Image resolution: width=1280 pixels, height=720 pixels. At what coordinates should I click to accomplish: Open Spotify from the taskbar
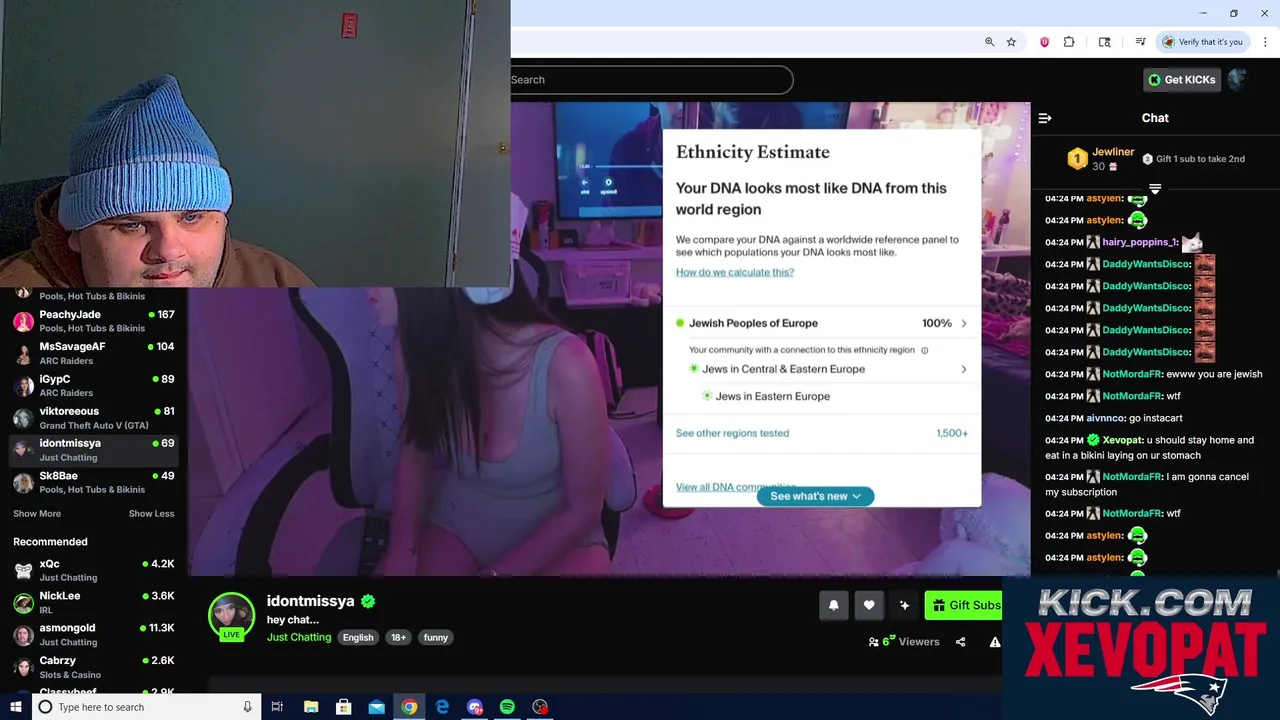pos(507,707)
